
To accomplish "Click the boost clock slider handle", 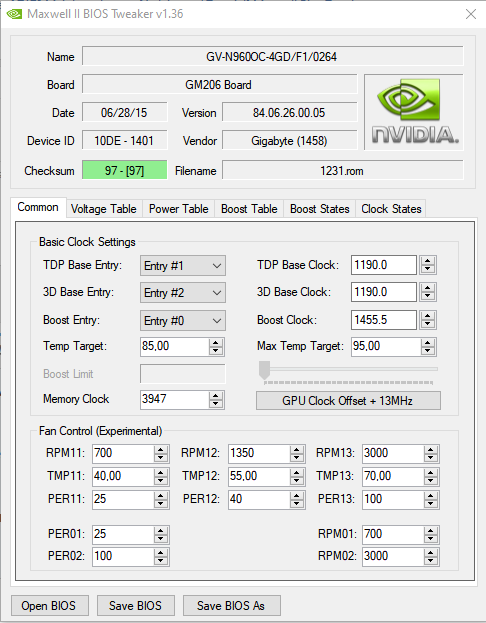I will (x=264, y=370).
